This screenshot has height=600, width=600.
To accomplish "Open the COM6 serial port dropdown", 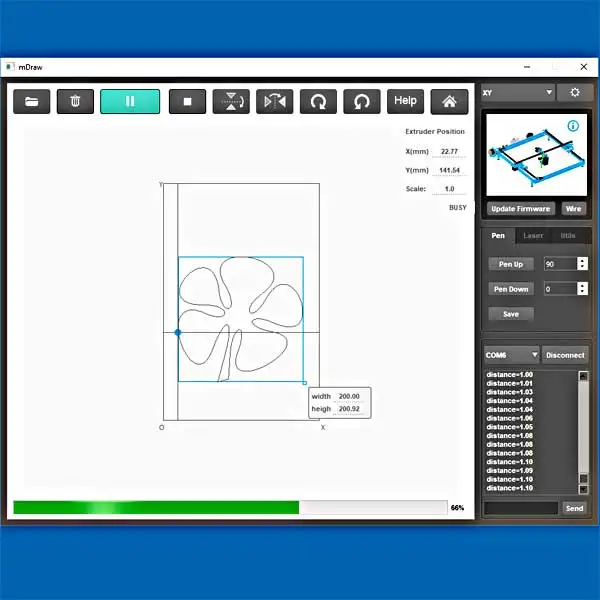I will click(511, 355).
